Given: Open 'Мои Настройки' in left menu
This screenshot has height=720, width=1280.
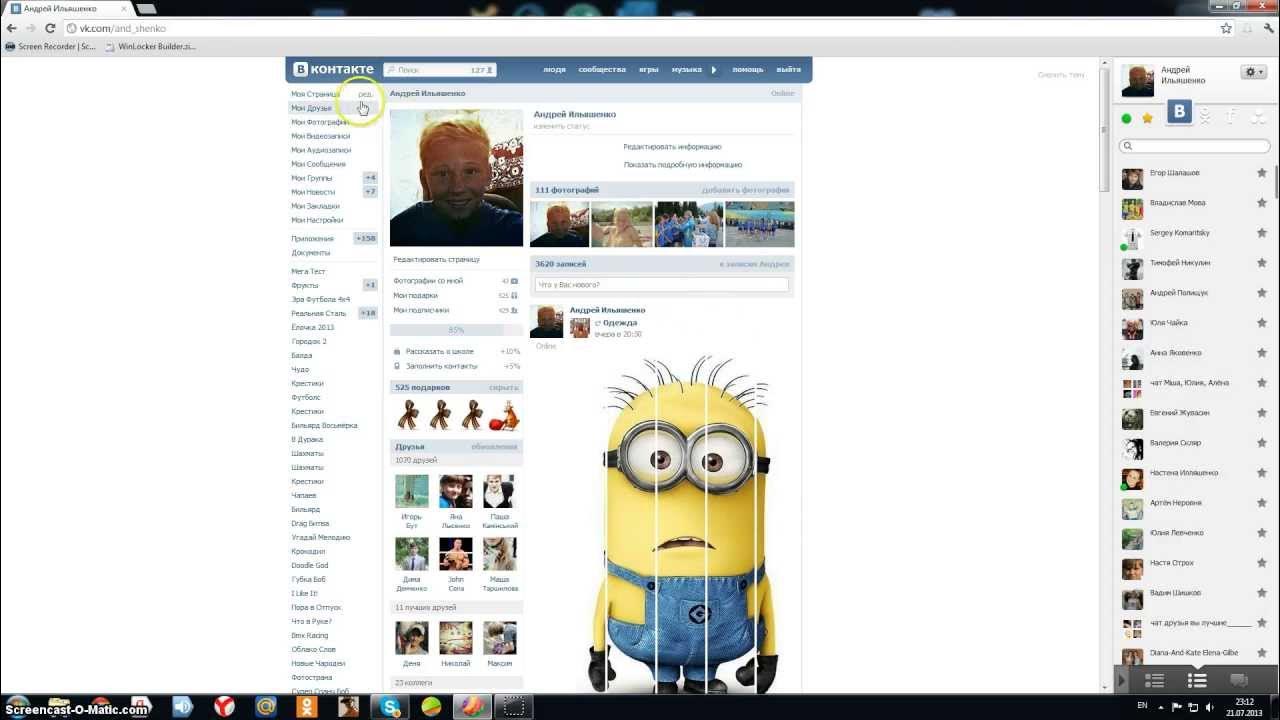Looking at the screenshot, I should (x=317, y=220).
